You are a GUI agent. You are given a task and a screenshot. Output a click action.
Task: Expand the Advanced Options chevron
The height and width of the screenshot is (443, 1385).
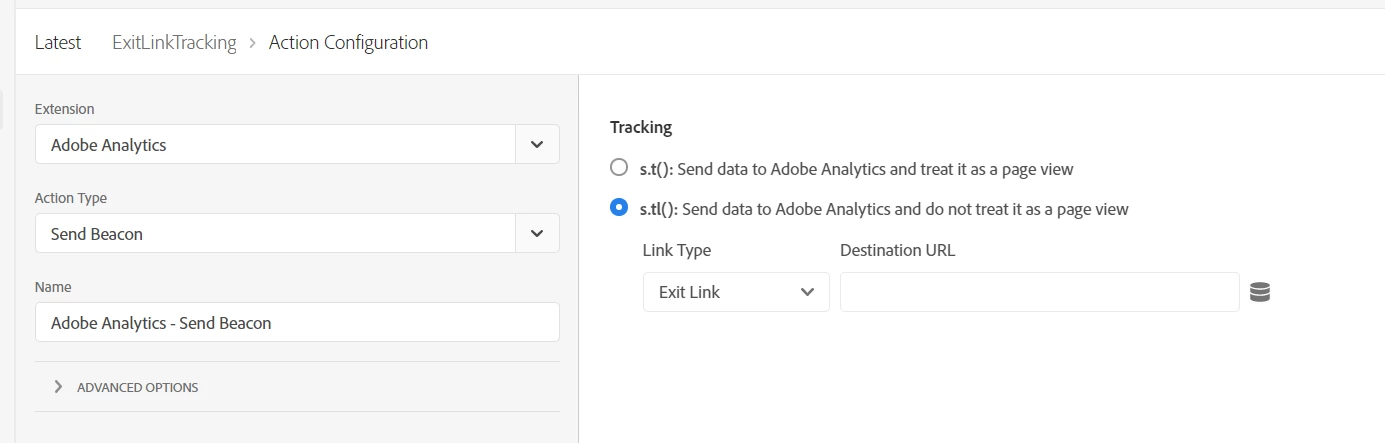pyautogui.click(x=58, y=387)
